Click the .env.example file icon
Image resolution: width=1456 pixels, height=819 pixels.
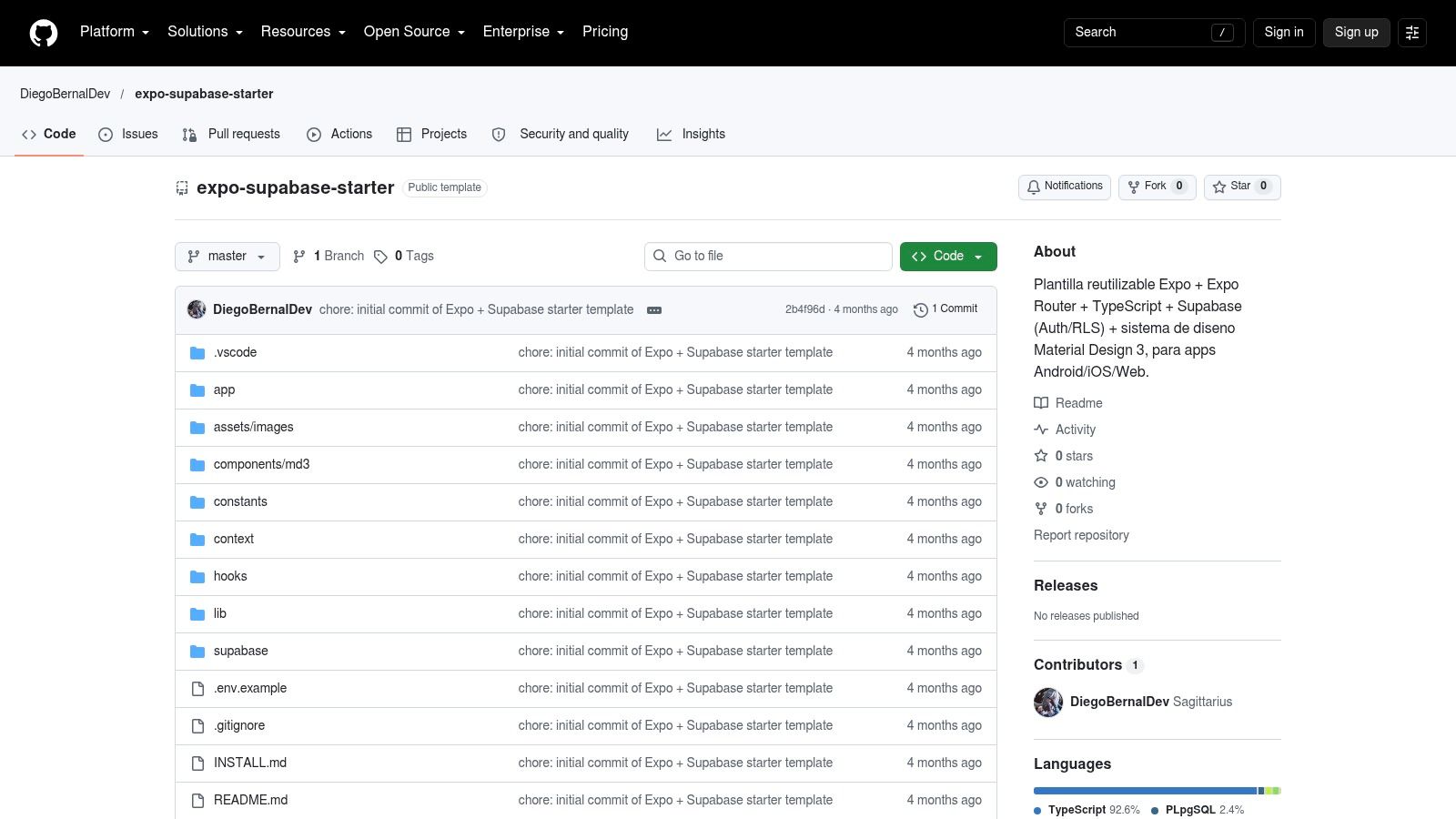(197, 689)
